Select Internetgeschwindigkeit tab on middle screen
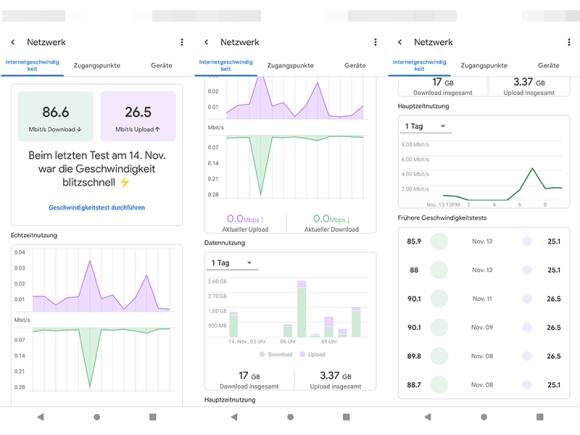Image resolution: width=580 pixels, height=435 pixels. [226, 65]
